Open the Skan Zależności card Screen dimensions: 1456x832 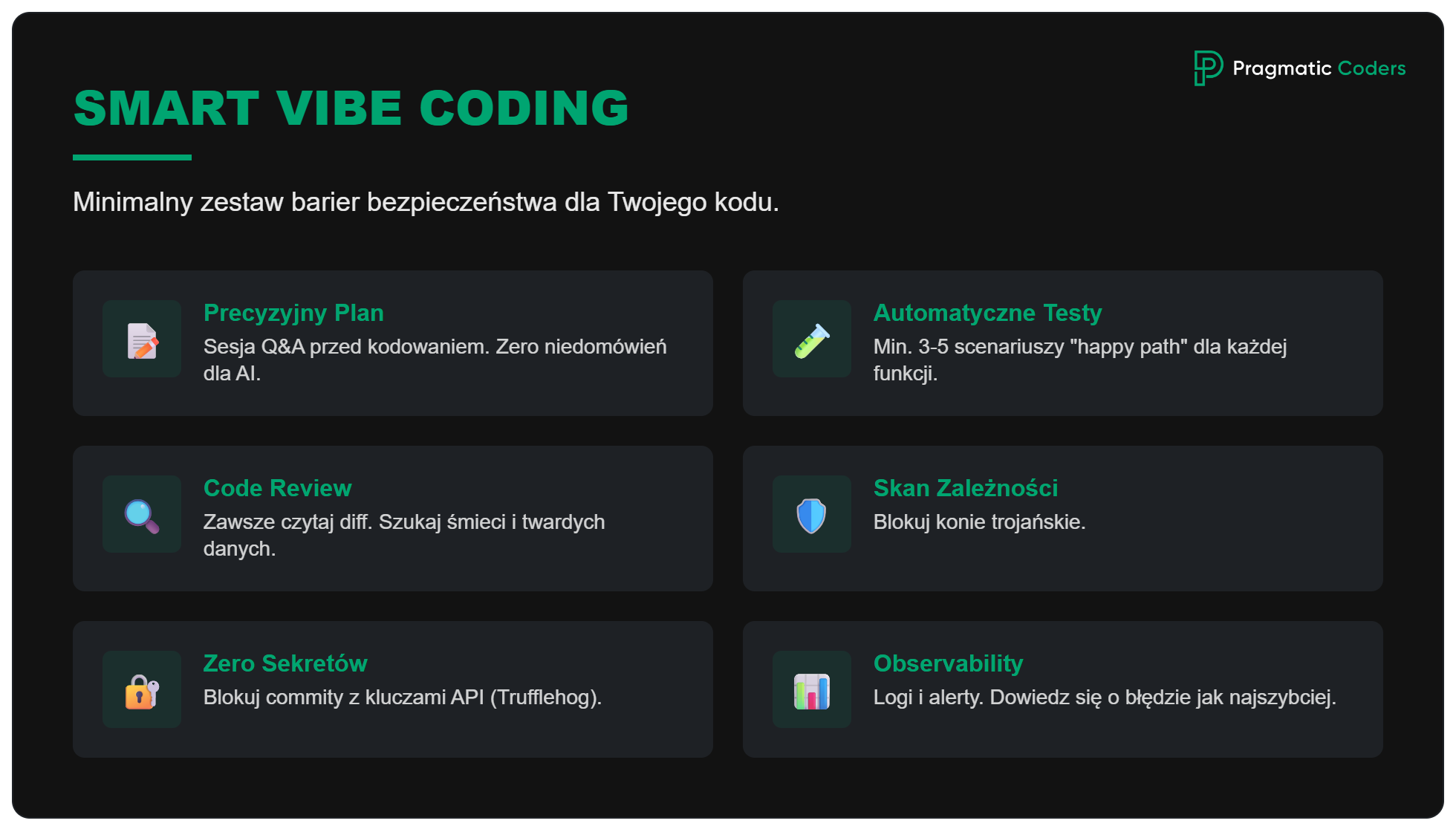tap(1062, 518)
